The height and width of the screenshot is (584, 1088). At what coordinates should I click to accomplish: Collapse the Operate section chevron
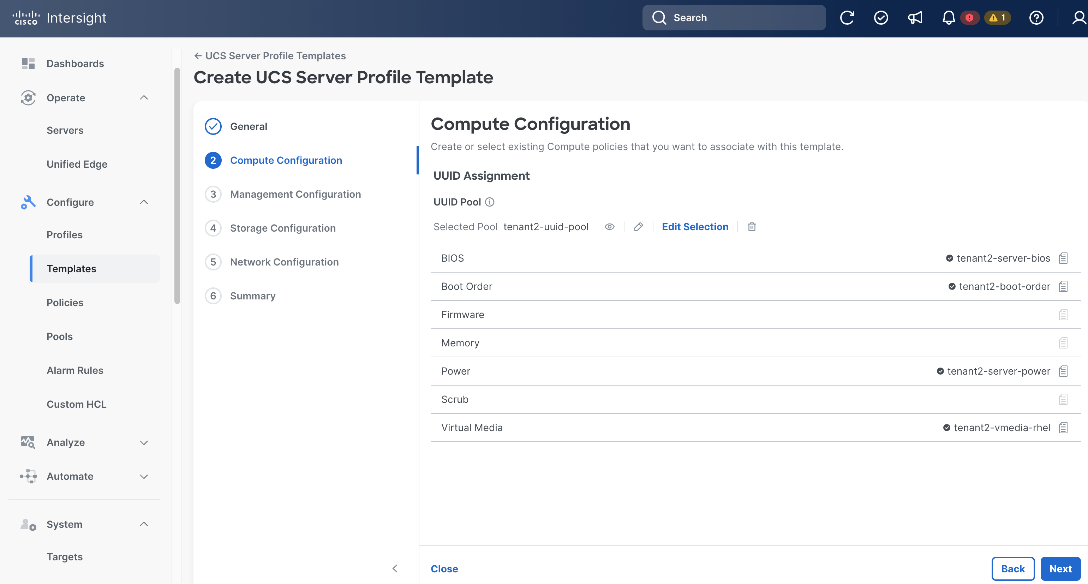pos(144,98)
